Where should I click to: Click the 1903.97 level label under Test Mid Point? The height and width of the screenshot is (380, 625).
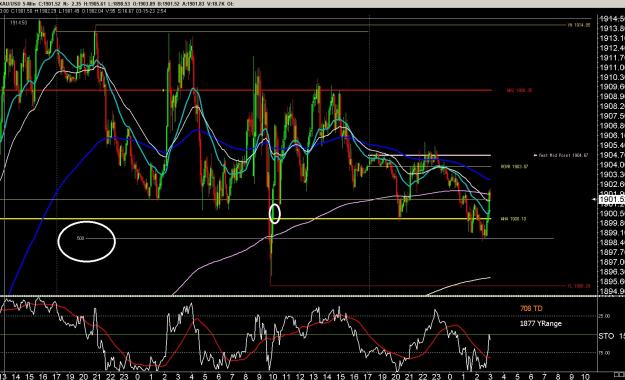click(514, 166)
